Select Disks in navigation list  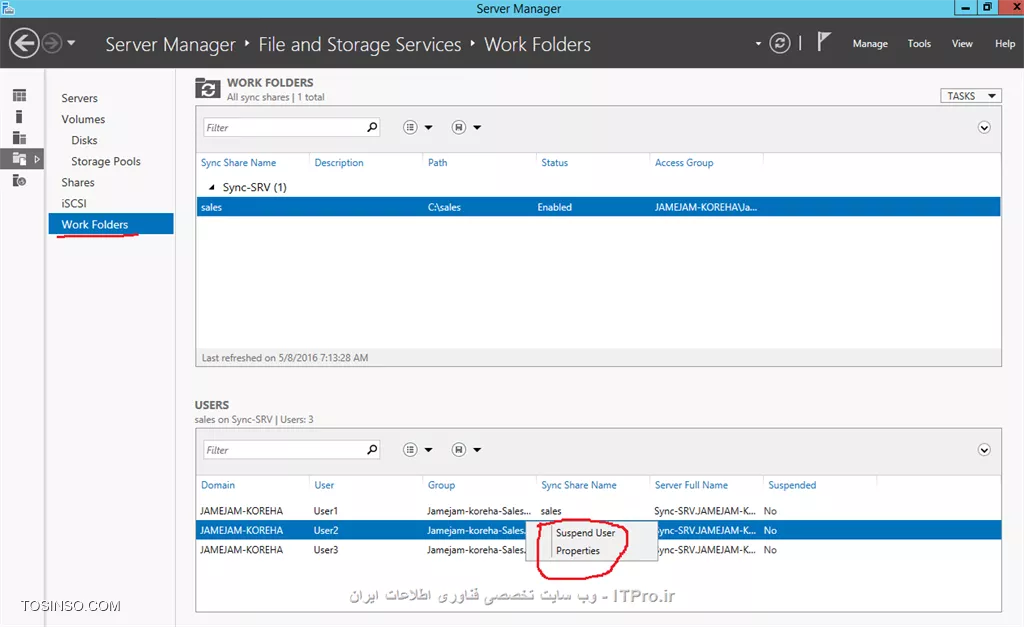[x=84, y=140]
